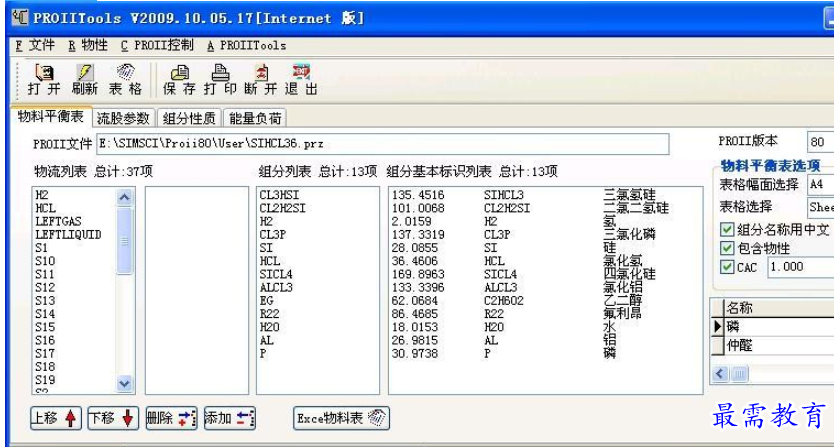This screenshot has height=447, width=834.
Task: Select ALCL3 in the component list
Action: click(276, 287)
